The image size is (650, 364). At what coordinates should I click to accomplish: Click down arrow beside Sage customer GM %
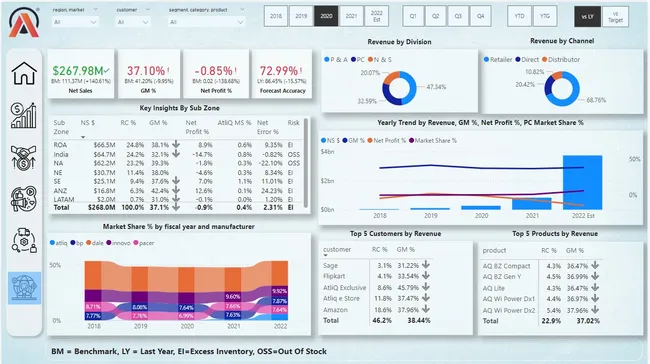click(x=426, y=265)
